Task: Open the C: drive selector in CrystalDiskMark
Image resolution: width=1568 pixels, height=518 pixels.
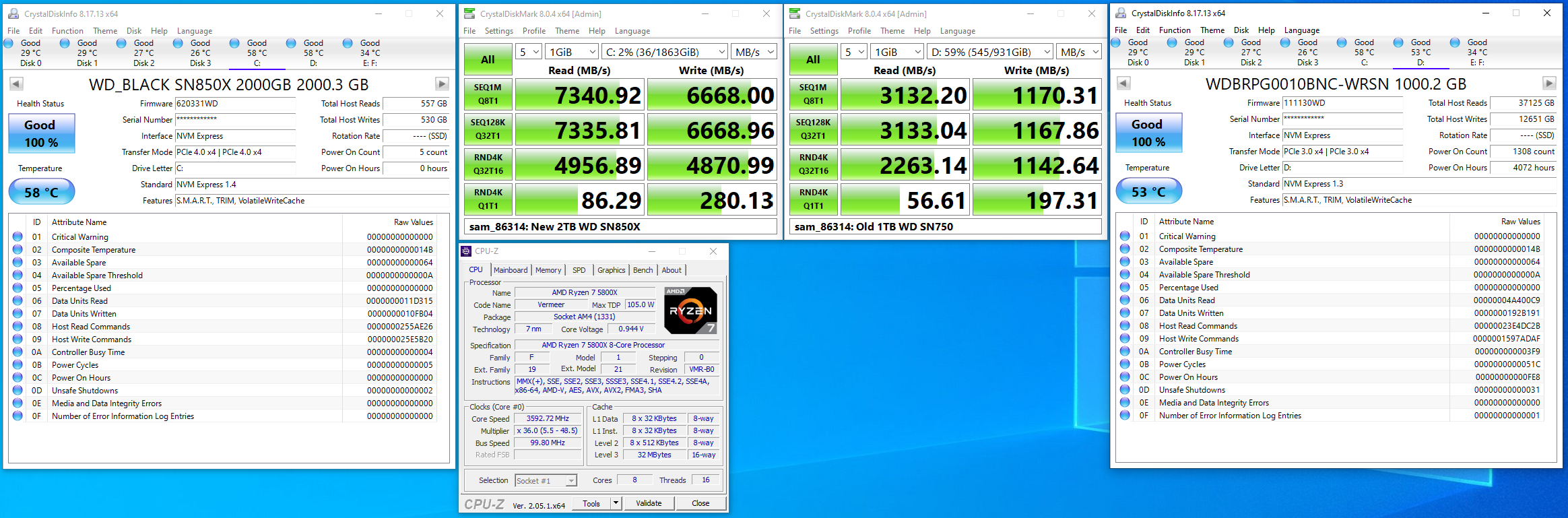Action: click(665, 52)
